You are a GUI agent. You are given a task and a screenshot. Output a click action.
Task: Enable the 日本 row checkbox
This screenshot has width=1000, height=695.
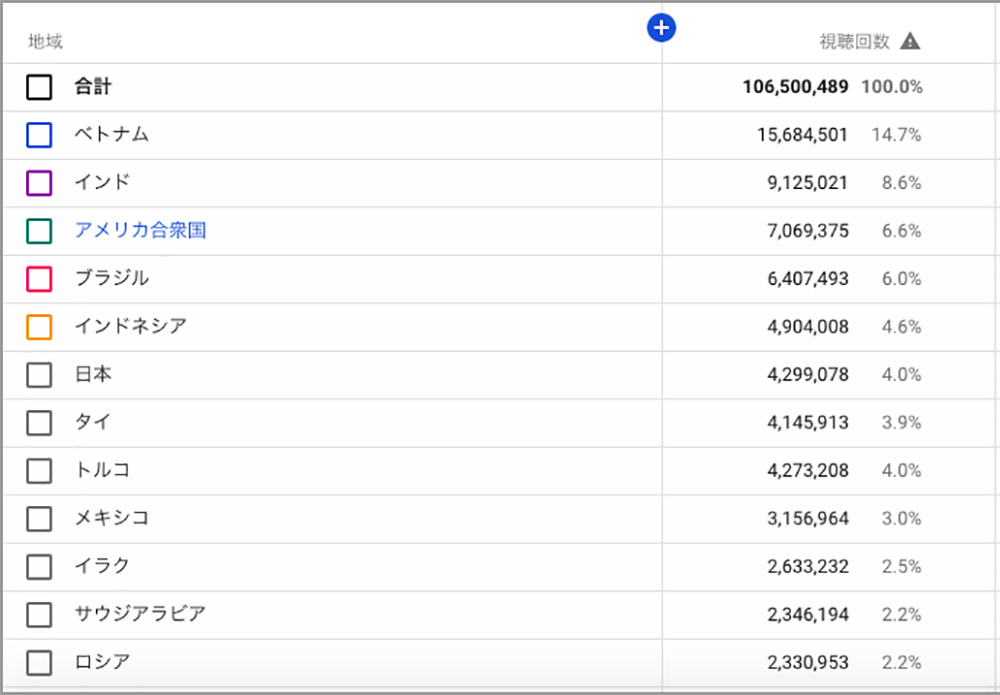click(39, 375)
